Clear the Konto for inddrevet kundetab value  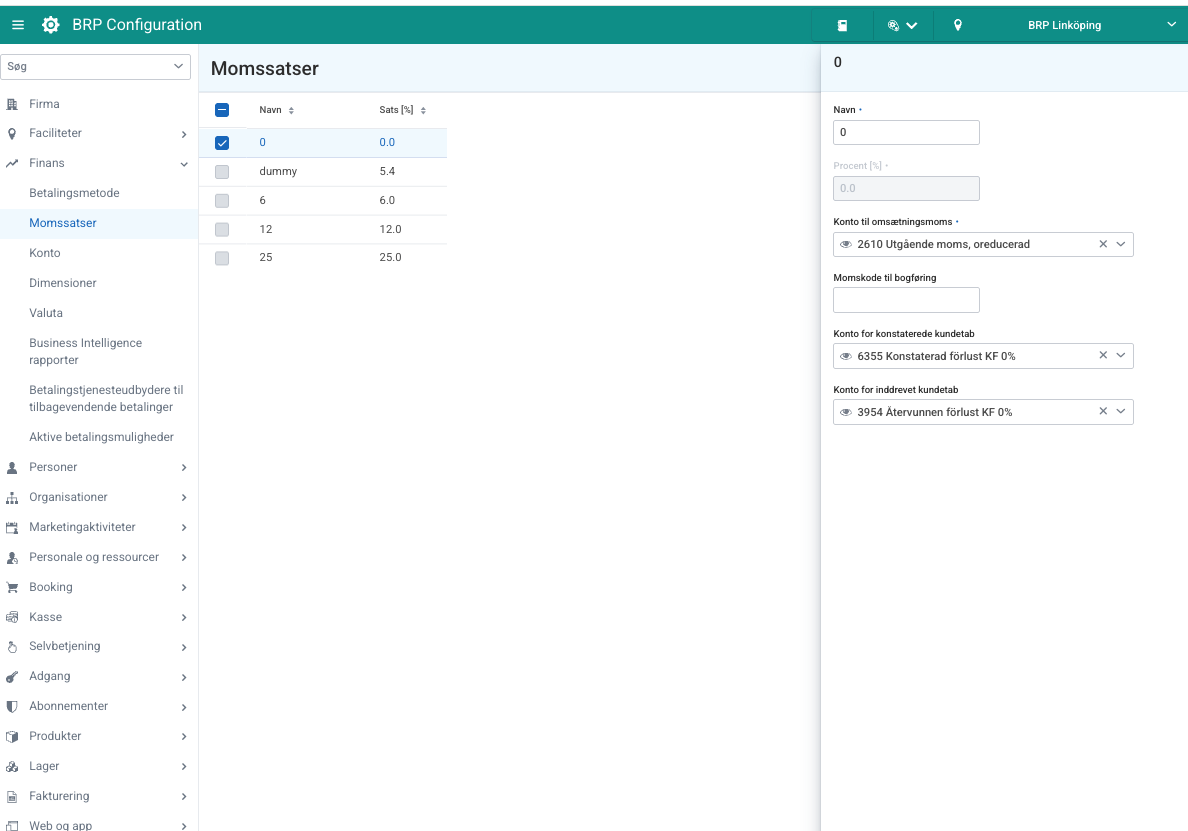(x=1103, y=412)
